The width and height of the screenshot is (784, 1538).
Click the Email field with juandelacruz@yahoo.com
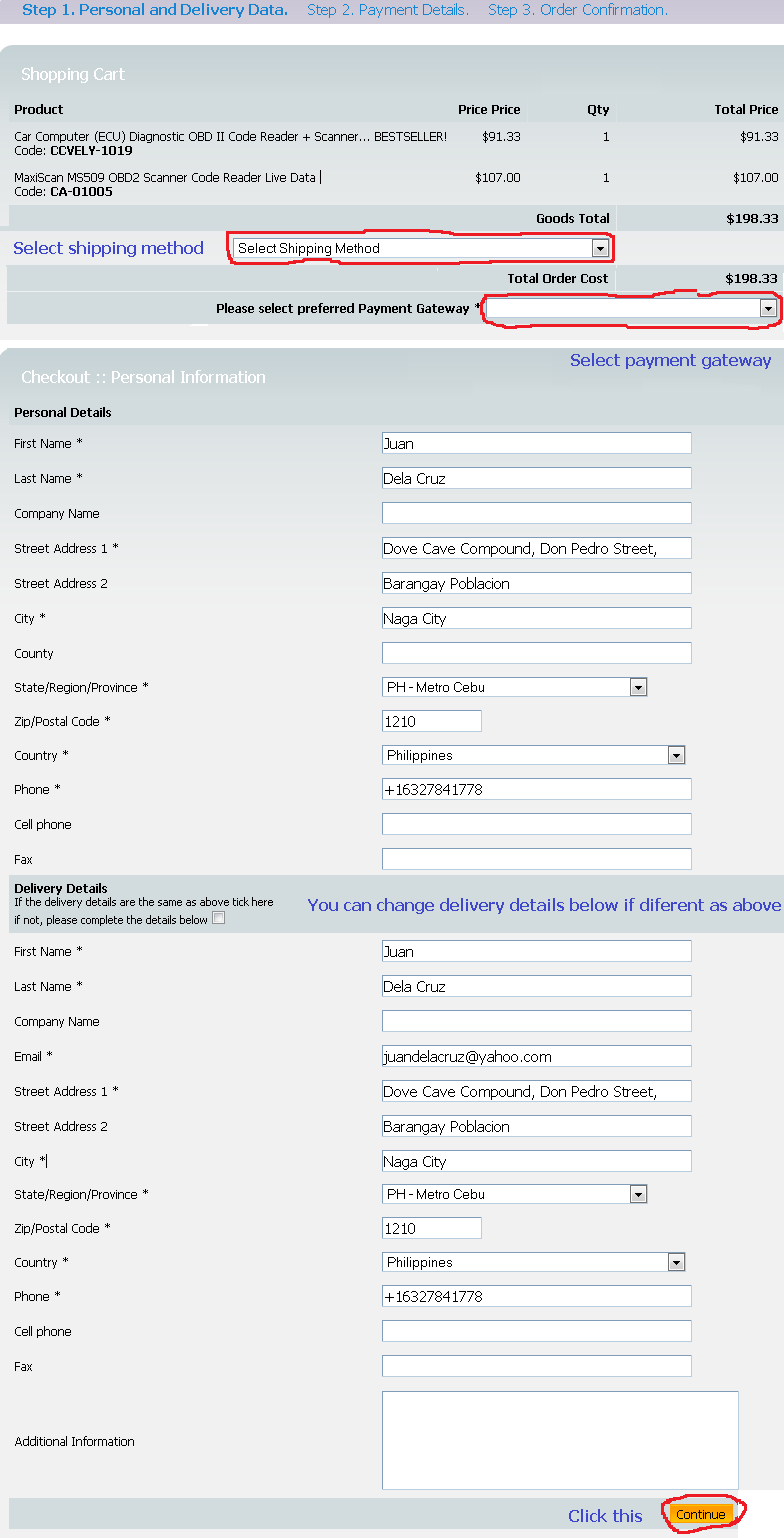pos(537,1056)
